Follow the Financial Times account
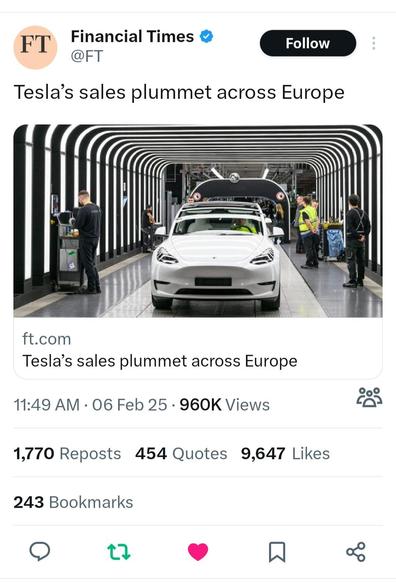 [308, 43]
